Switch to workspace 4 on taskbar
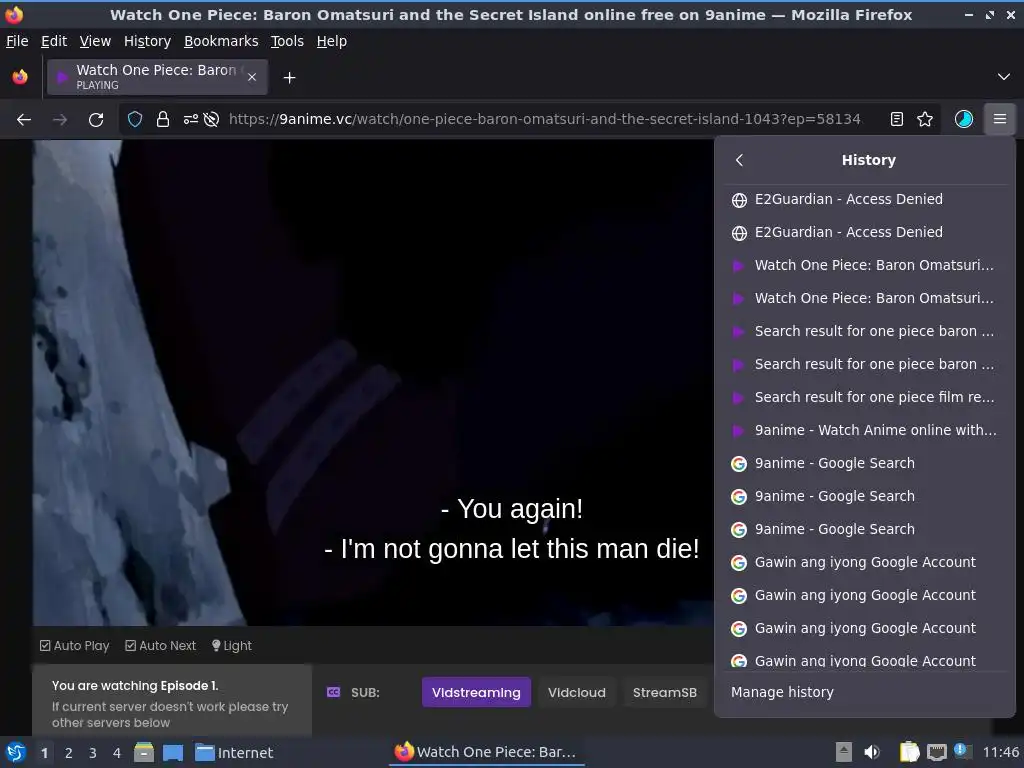This screenshot has width=1024, height=768. click(117, 753)
